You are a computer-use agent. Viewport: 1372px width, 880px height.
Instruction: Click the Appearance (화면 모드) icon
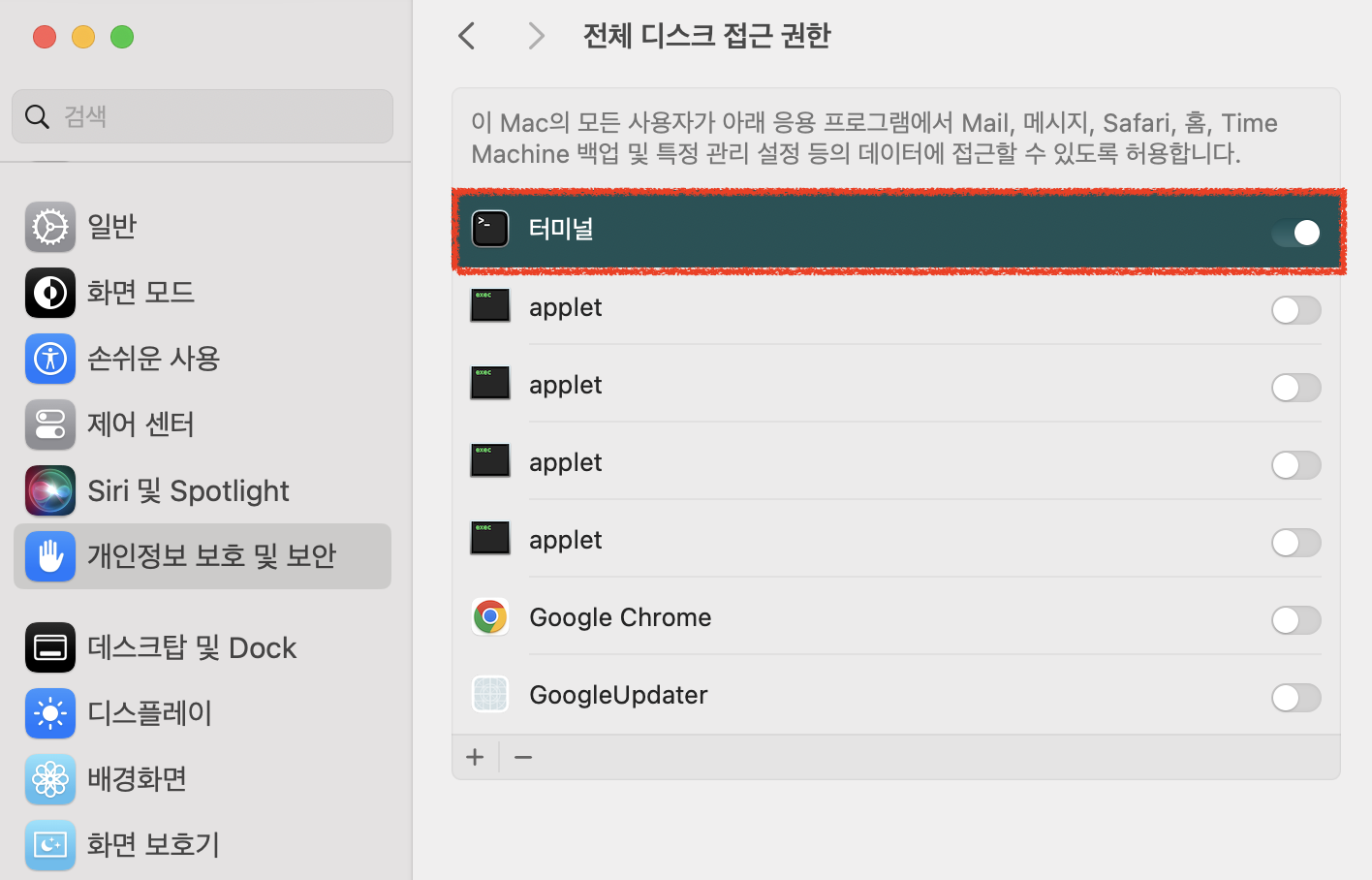point(50,293)
